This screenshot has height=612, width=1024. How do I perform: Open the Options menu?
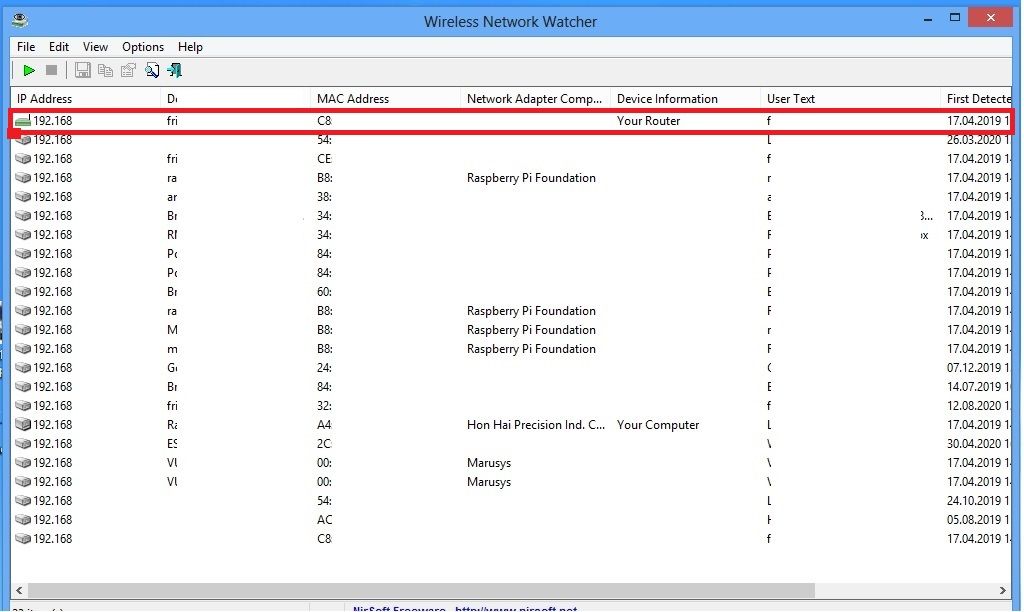(x=143, y=47)
